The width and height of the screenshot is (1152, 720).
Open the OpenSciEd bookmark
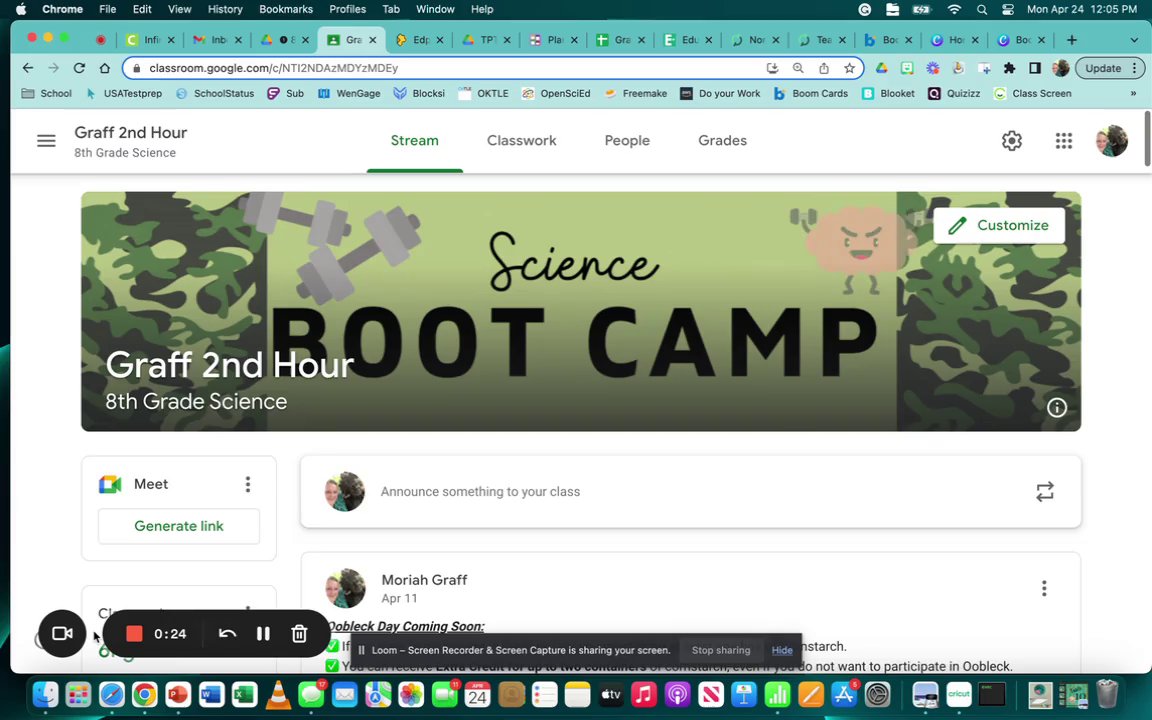click(x=556, y=93)
